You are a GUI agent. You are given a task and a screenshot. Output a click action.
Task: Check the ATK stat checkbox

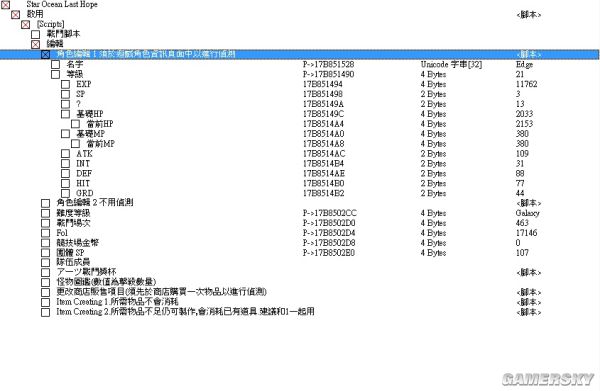65,154
